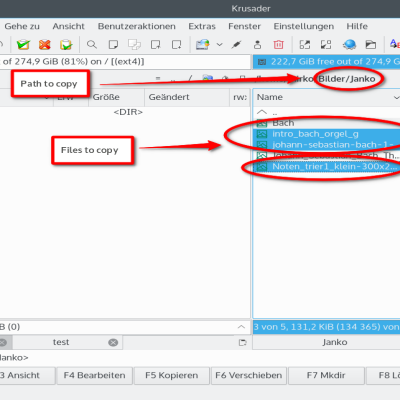Click the note icon with an arrow

[155, 44]
